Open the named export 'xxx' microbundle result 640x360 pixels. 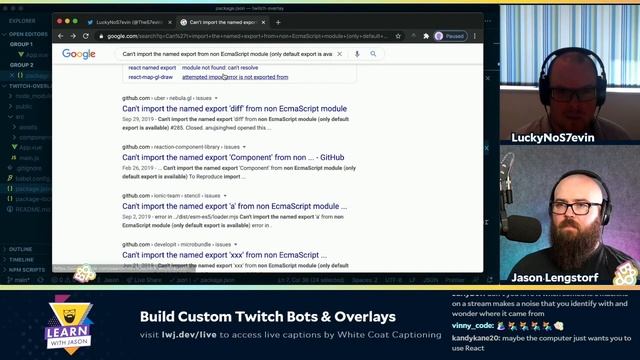click(224, 255)
